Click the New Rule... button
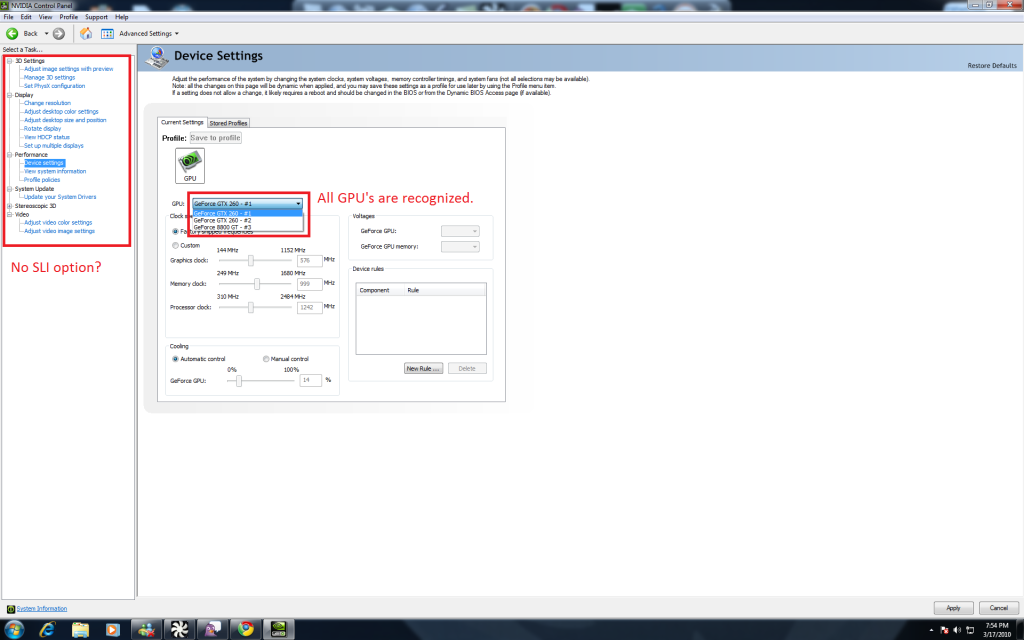 423,369
